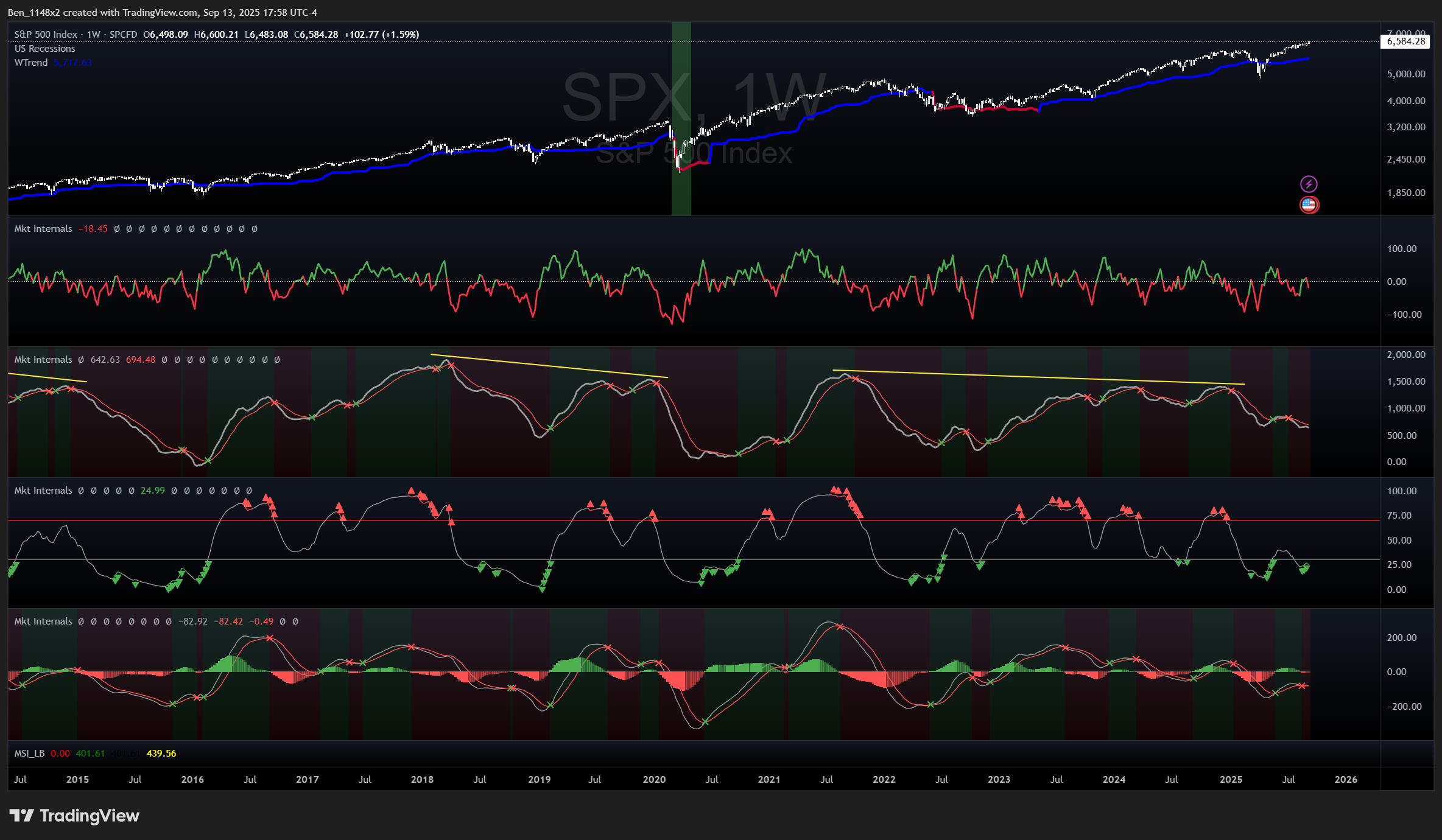Select the S&P 500 Index symbol title

(x=46, y=35)
